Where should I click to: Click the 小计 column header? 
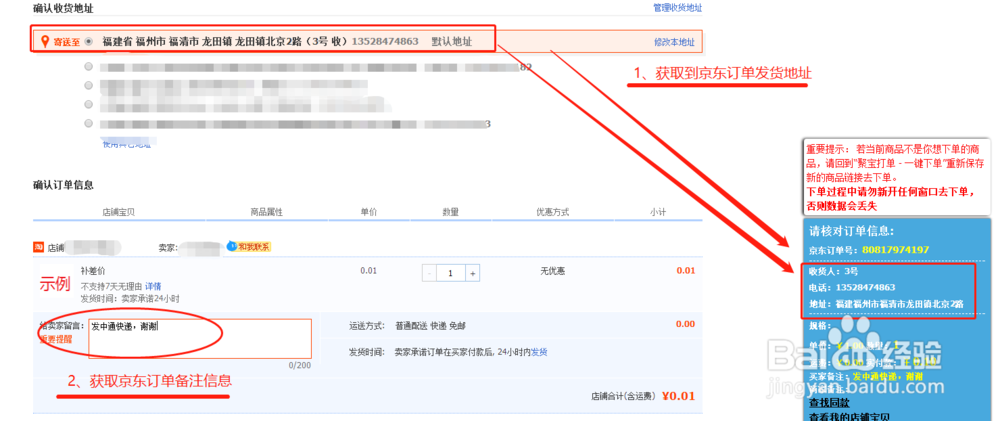(658, 212)
